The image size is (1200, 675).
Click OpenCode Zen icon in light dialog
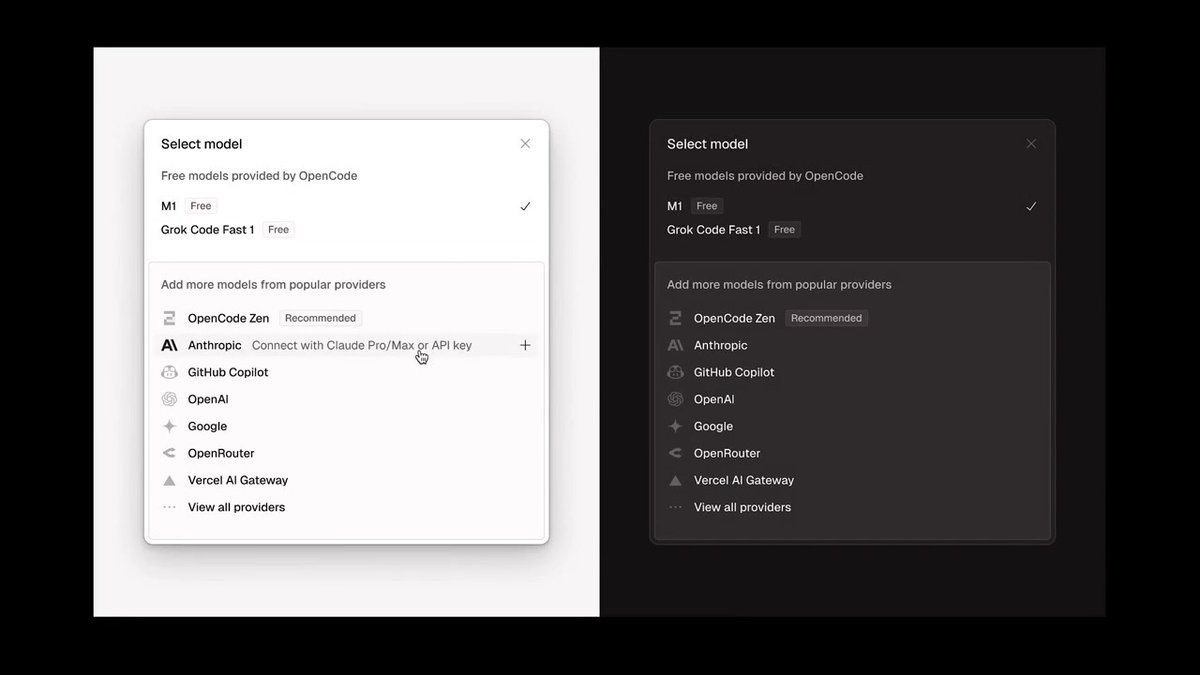(x=169, y=318)
